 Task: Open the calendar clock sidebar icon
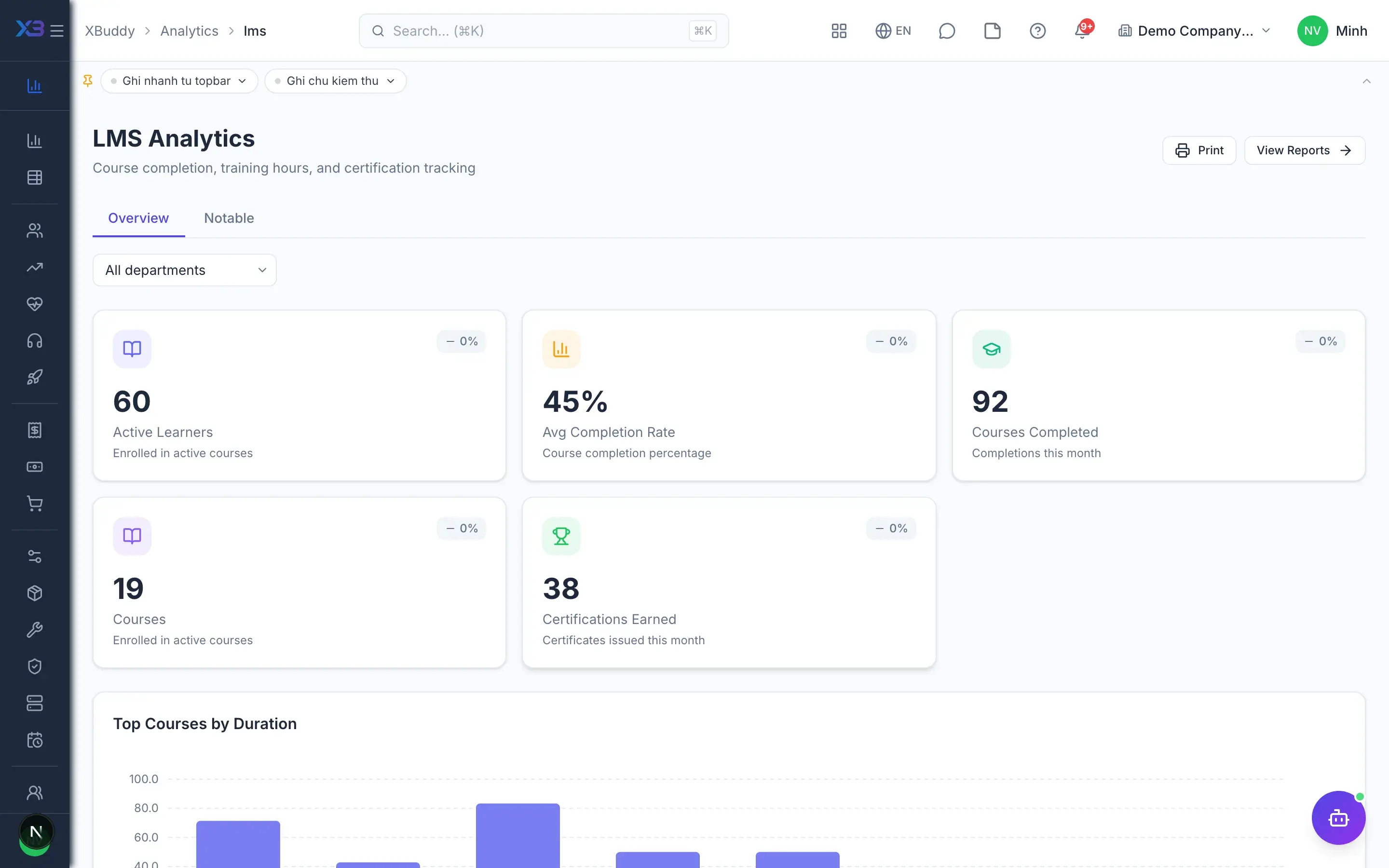tap(34, 740)
